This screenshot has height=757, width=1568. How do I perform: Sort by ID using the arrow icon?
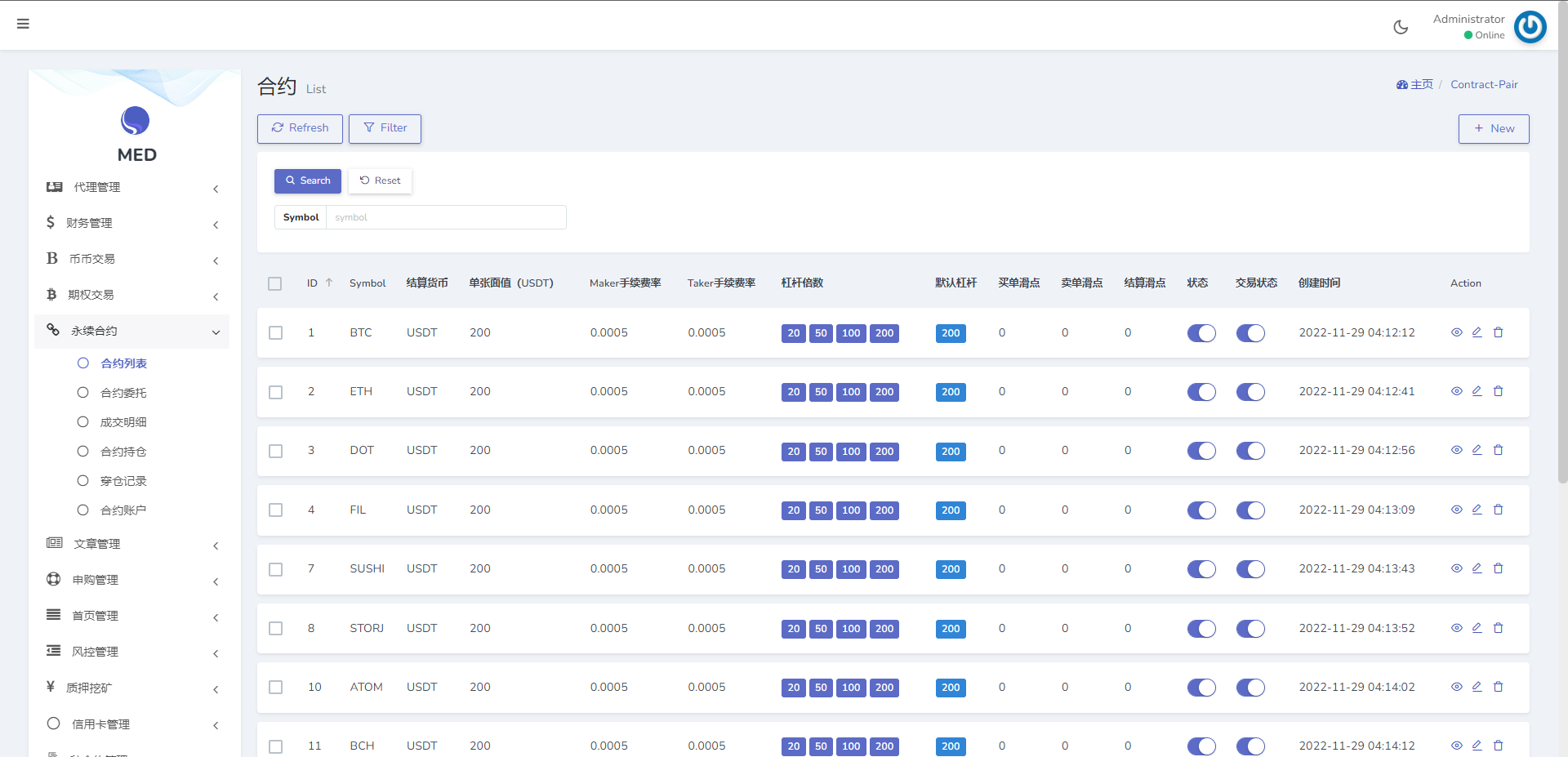[329, 283]
